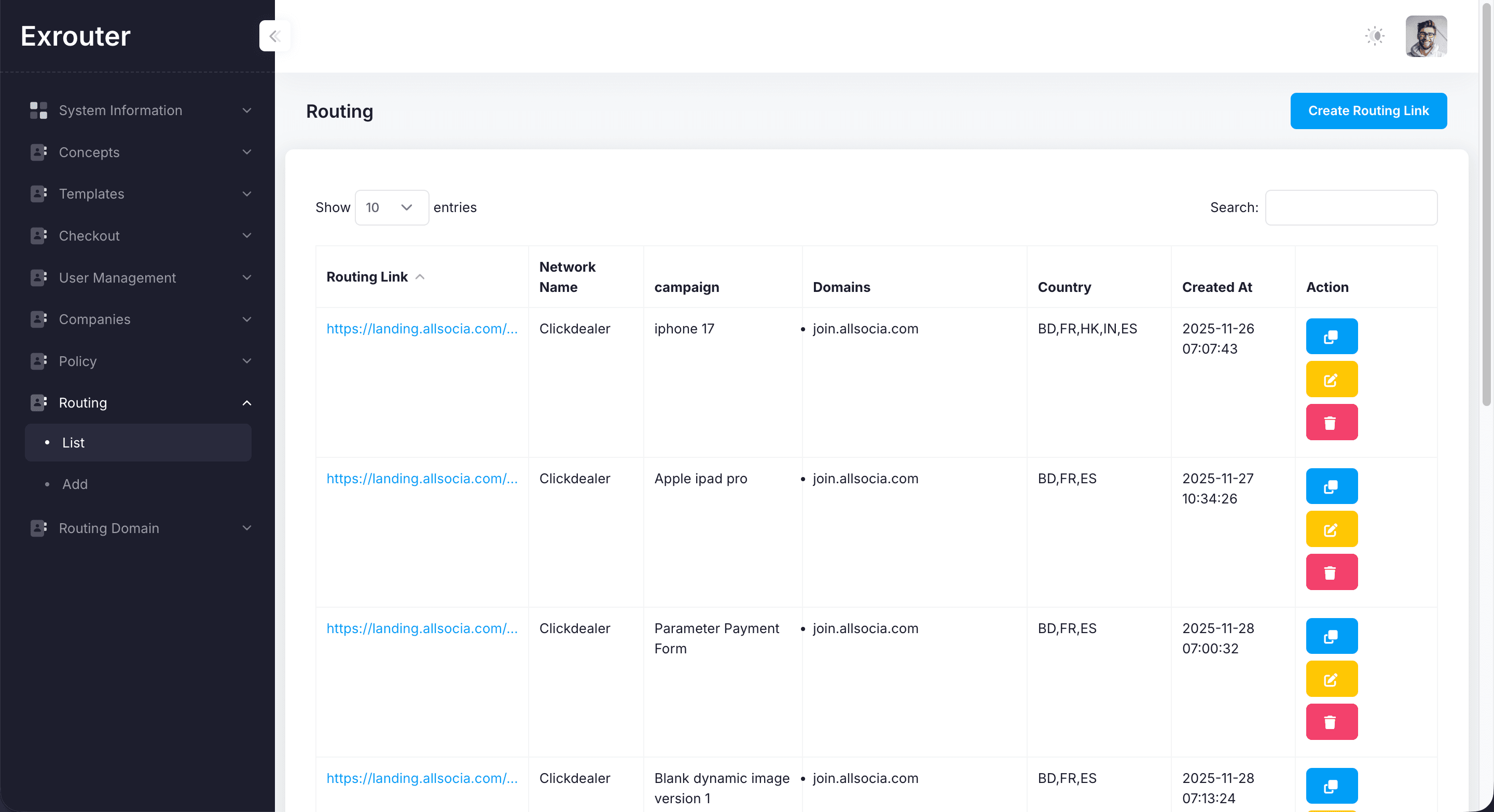Image resolution: width=1494 pixels, height=812 pixels.
Task: Collapse the sidebar with the double-chevron button
Action: pyautogui.click(x=274, y=36)
